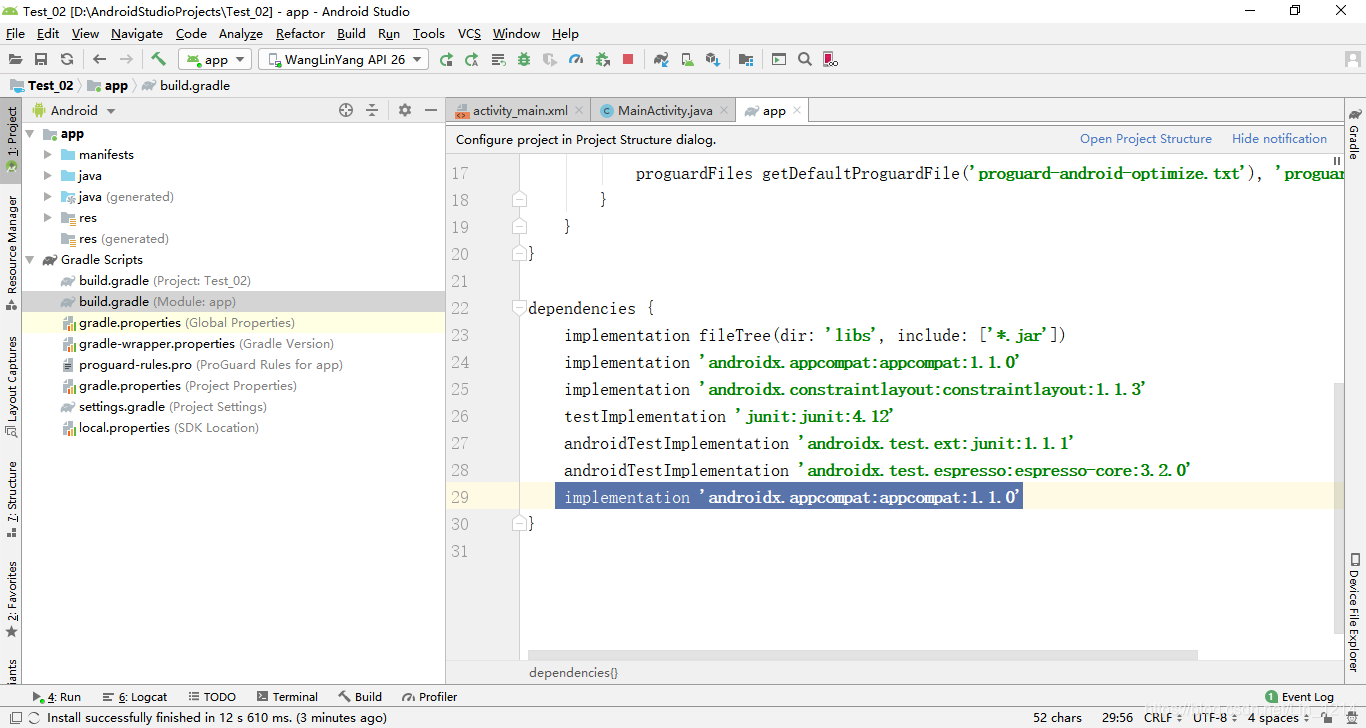Expand the java (generated) folder arrow
Image resolution: width=1366 pixels, height=728 pixels.
pyautogui.click(x=48, y=197)
